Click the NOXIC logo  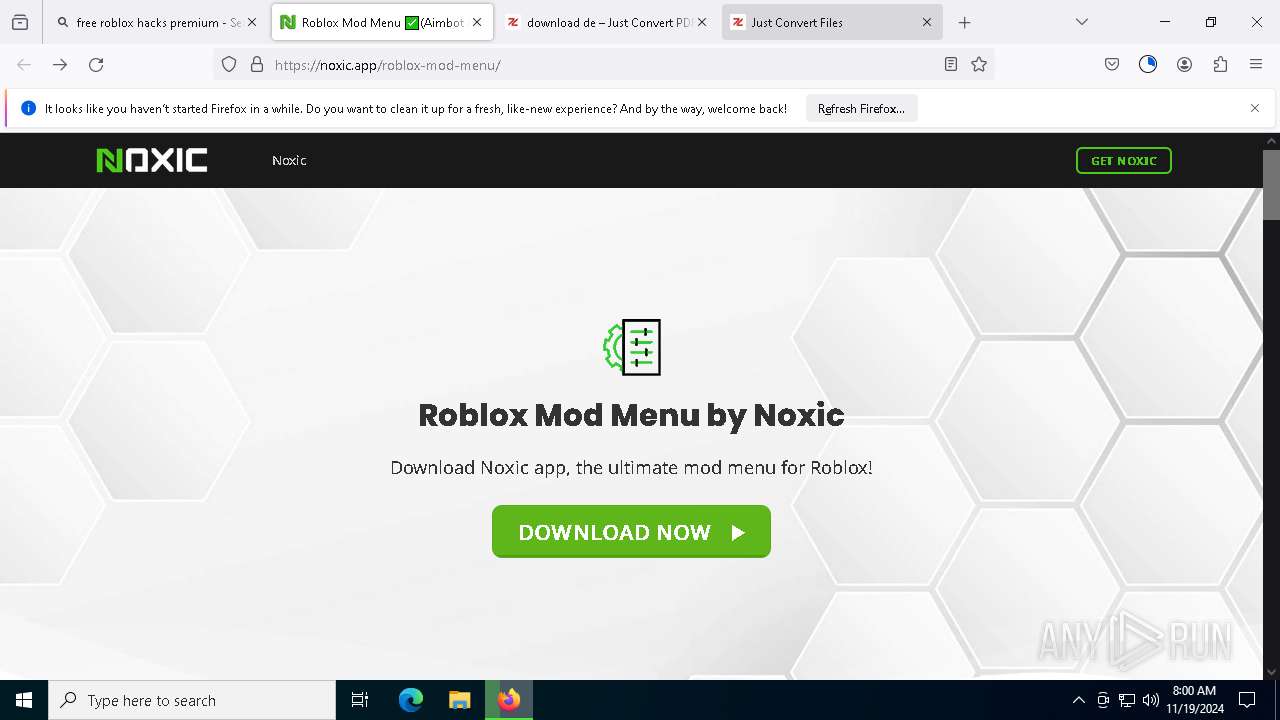(x=152, y=160)
